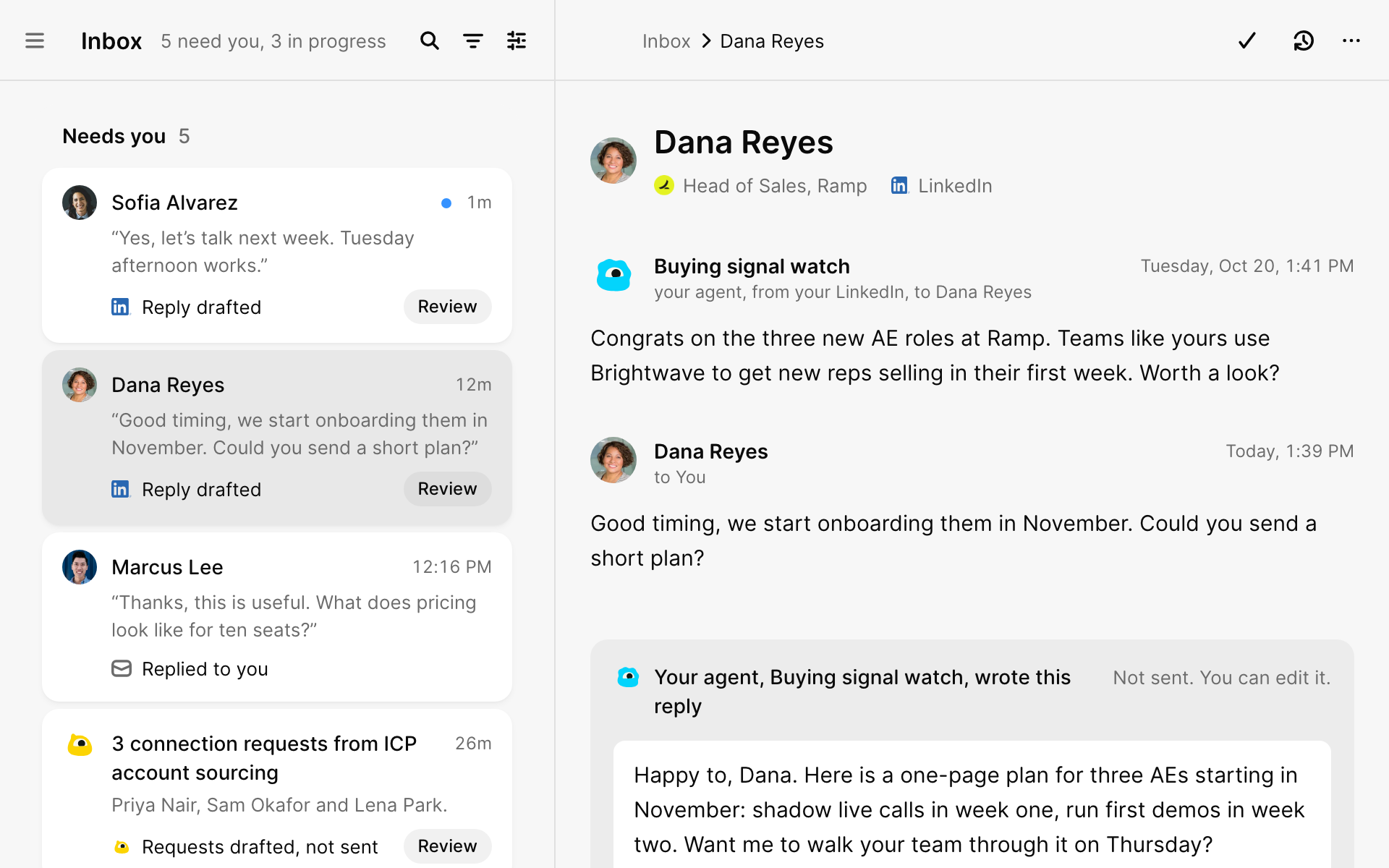Image resolution: width=1389 pixels, height=868 pixels.
Task: Click the agent icon in draft header
Action: (628, 677)
